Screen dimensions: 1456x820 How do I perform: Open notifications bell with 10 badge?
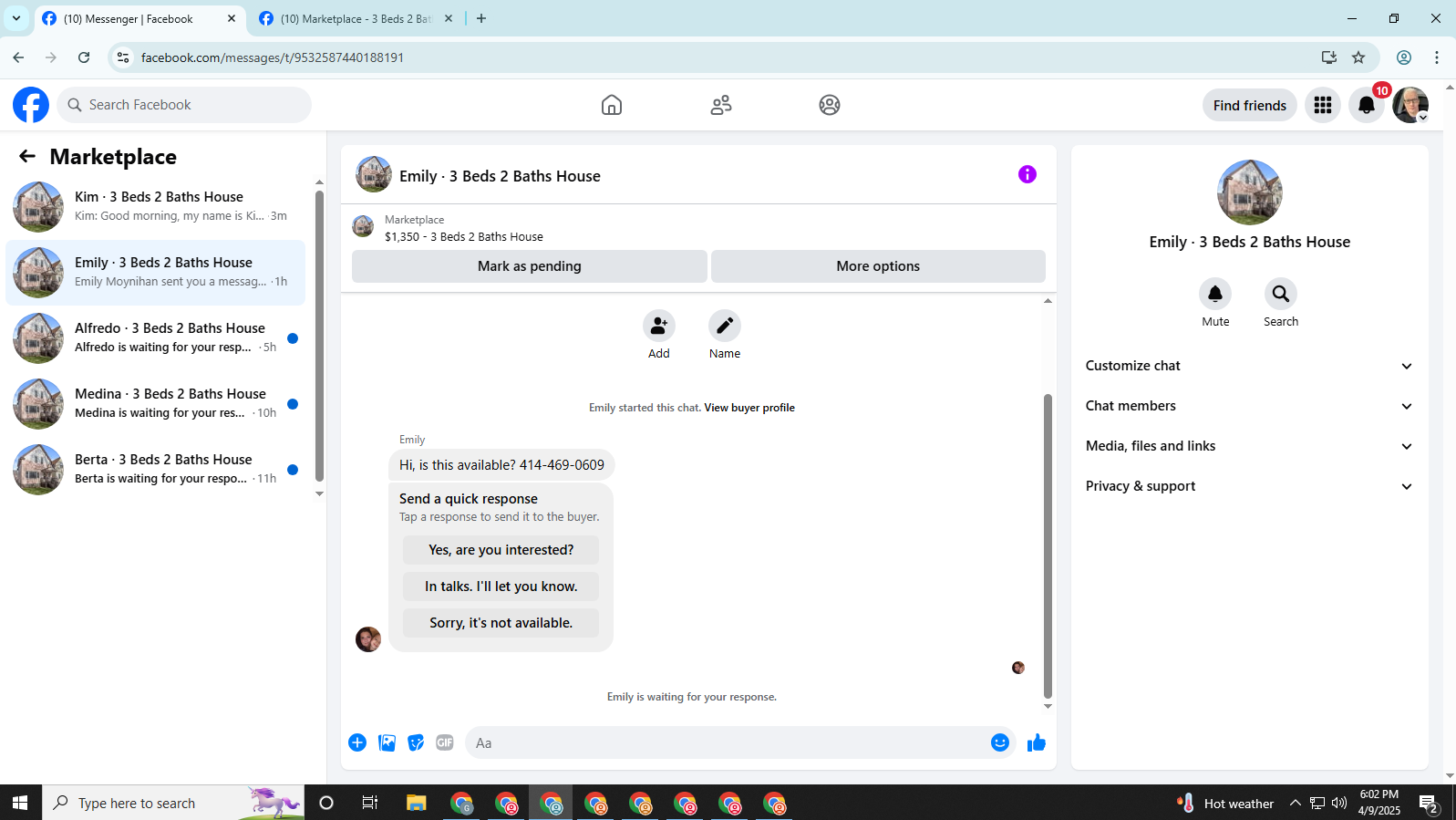click(x=1367, y=105)
